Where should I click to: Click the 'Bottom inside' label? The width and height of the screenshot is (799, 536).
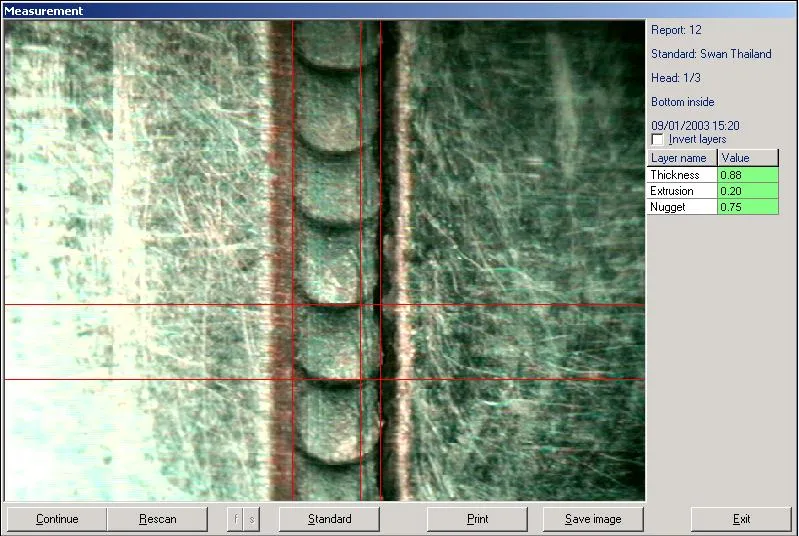point(683,102)
